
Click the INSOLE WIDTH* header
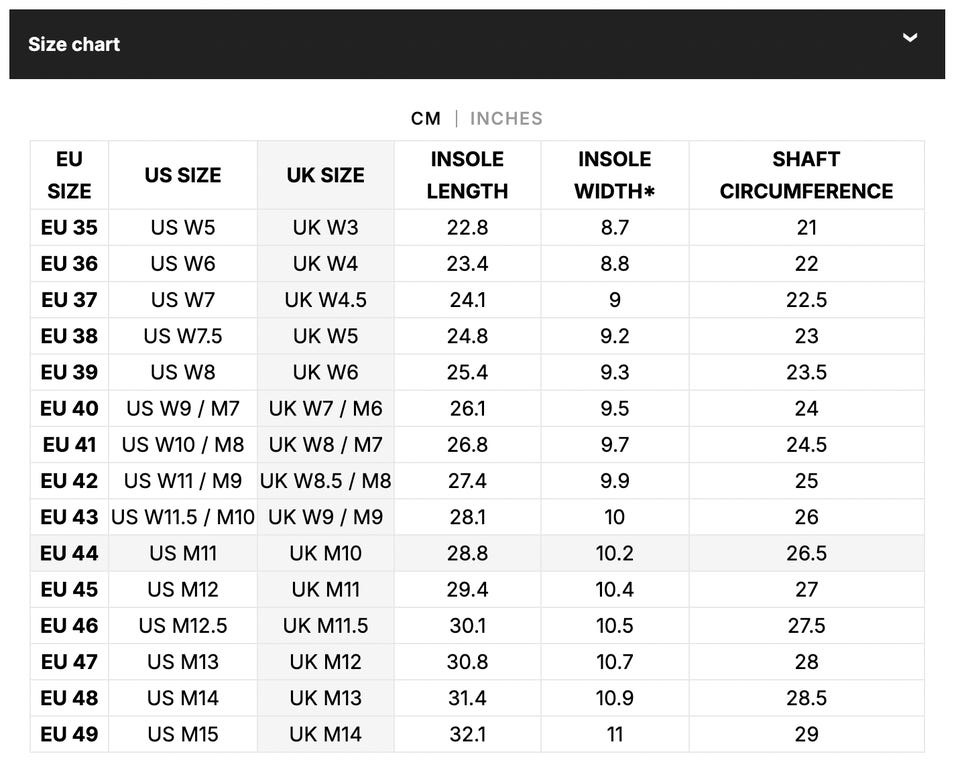(x=614, y=175)
